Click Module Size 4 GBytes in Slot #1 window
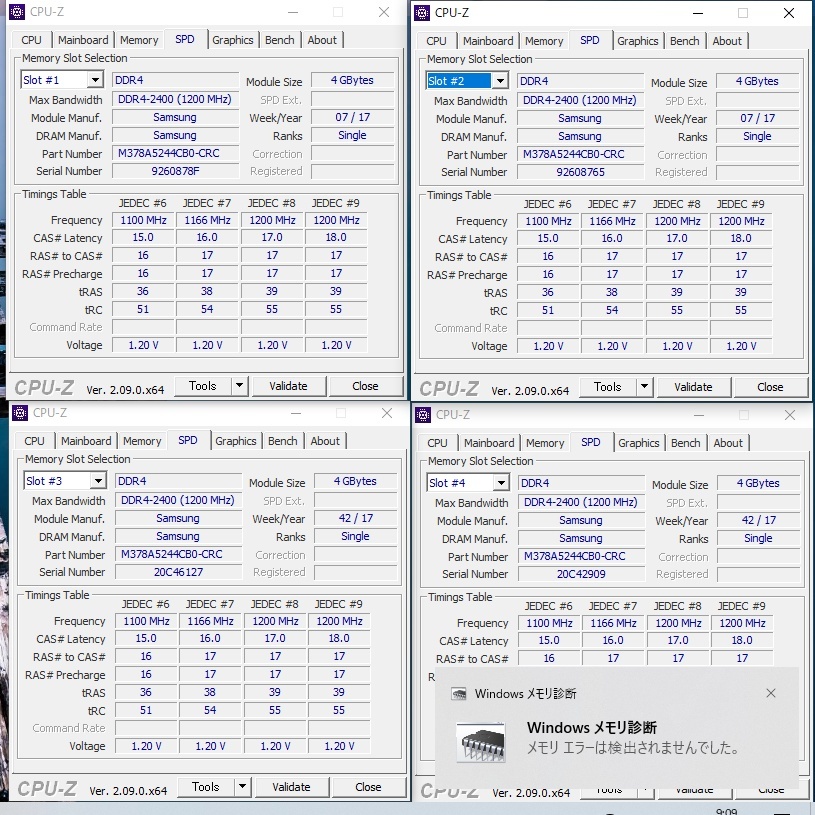 352,80
